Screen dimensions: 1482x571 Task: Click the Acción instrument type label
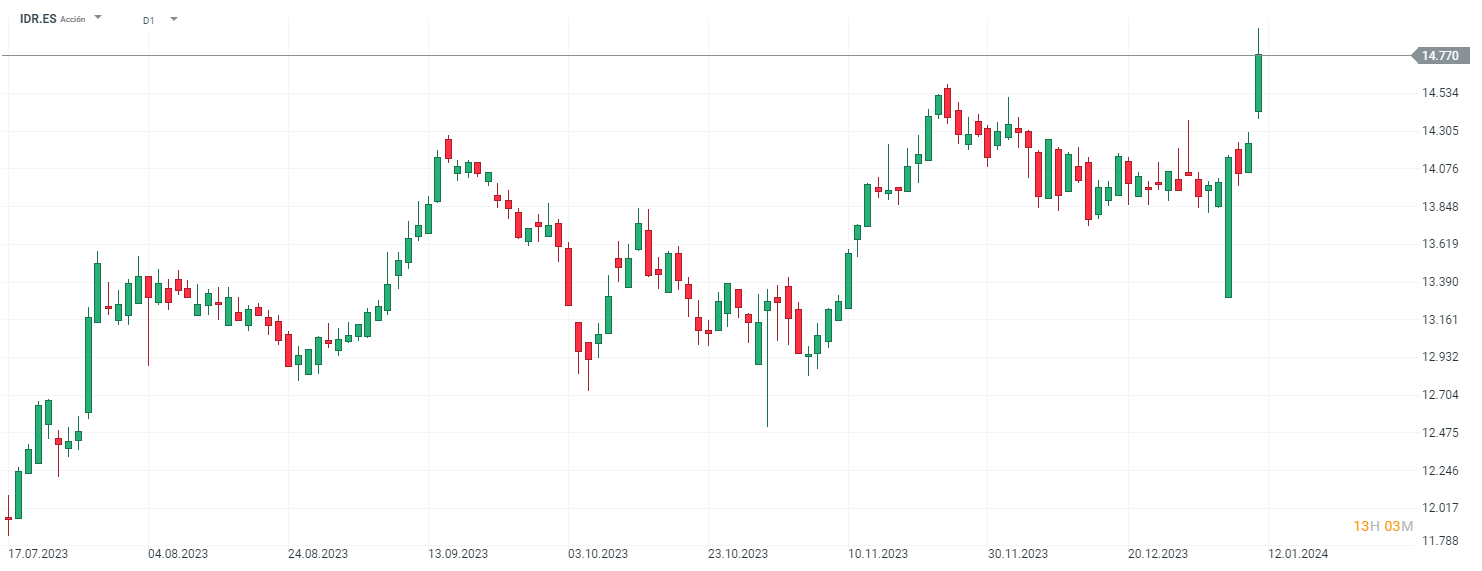73,20
